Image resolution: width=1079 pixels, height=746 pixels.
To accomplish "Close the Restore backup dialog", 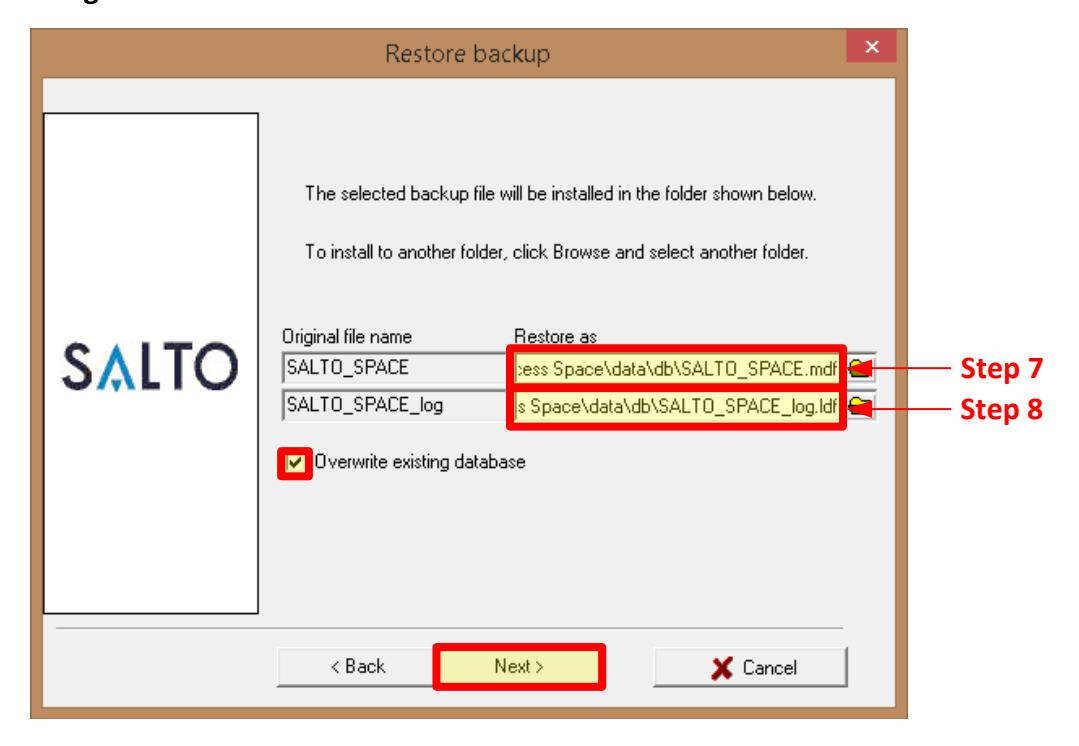I will click(871, 46).
